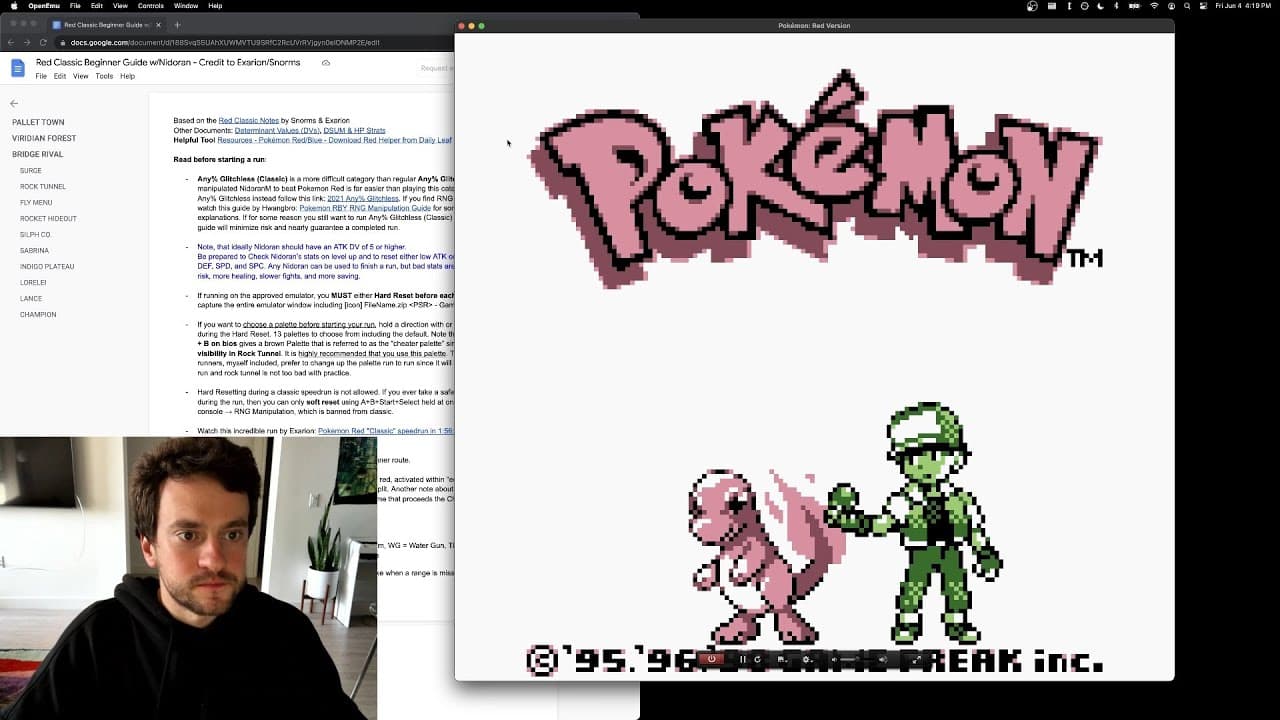Image resolution: width=1280 pixels, height=720 pixels.
Task: Open the Google Docs Edit menu
Action: pyautogui.click(x=60, y=76)
